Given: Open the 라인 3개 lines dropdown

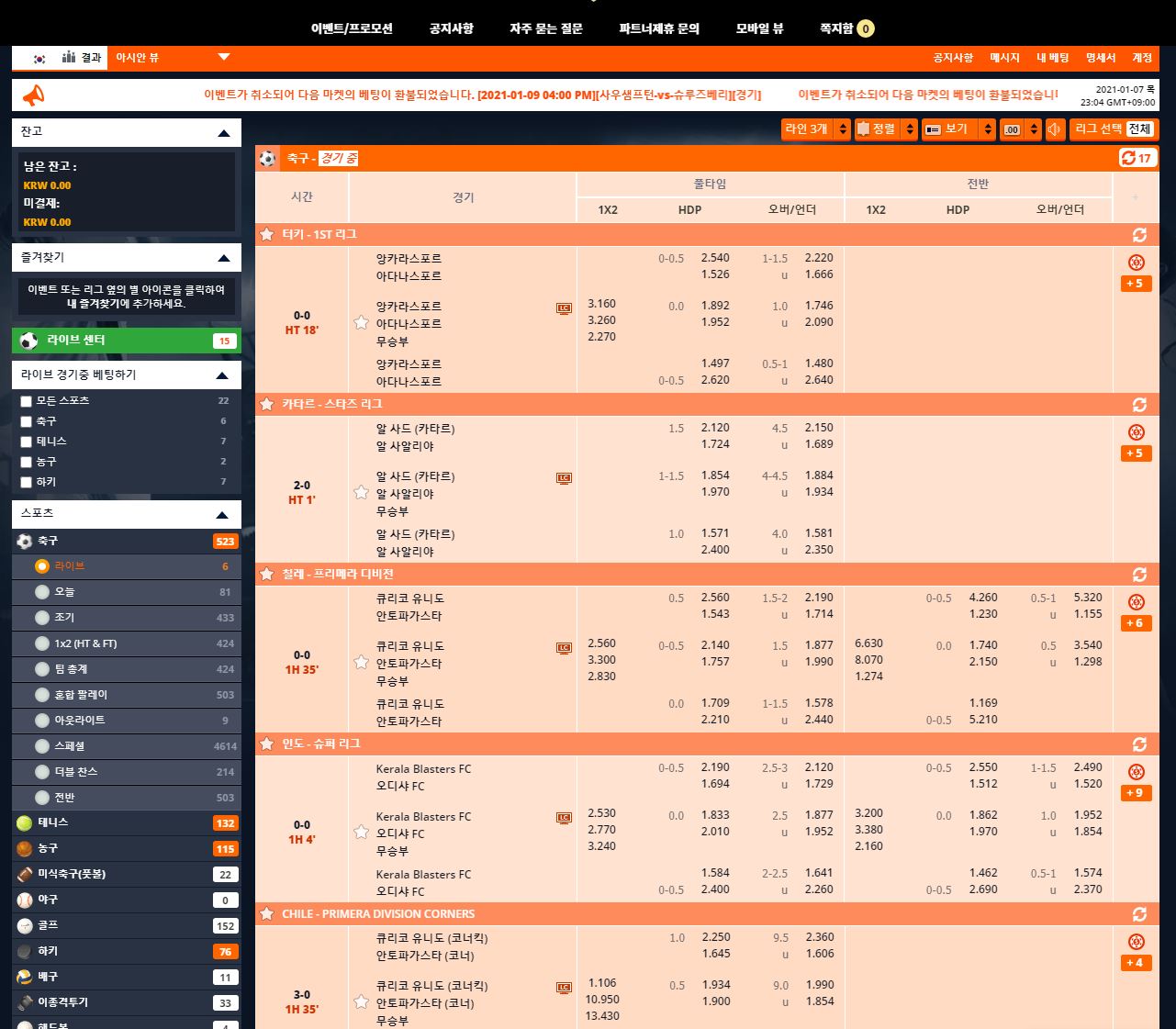Looking at the screenshot, I should pos(815,129).
